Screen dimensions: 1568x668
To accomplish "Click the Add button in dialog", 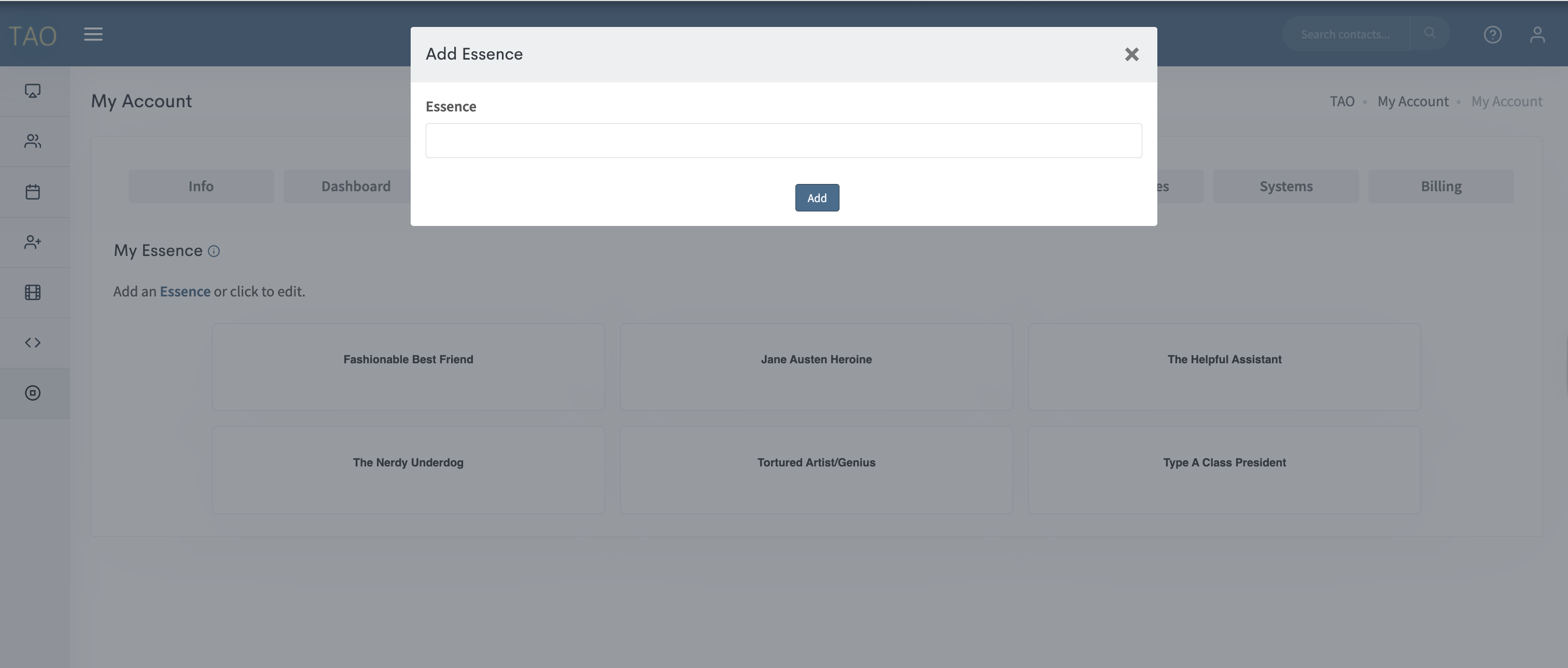I will click(816, 198).
